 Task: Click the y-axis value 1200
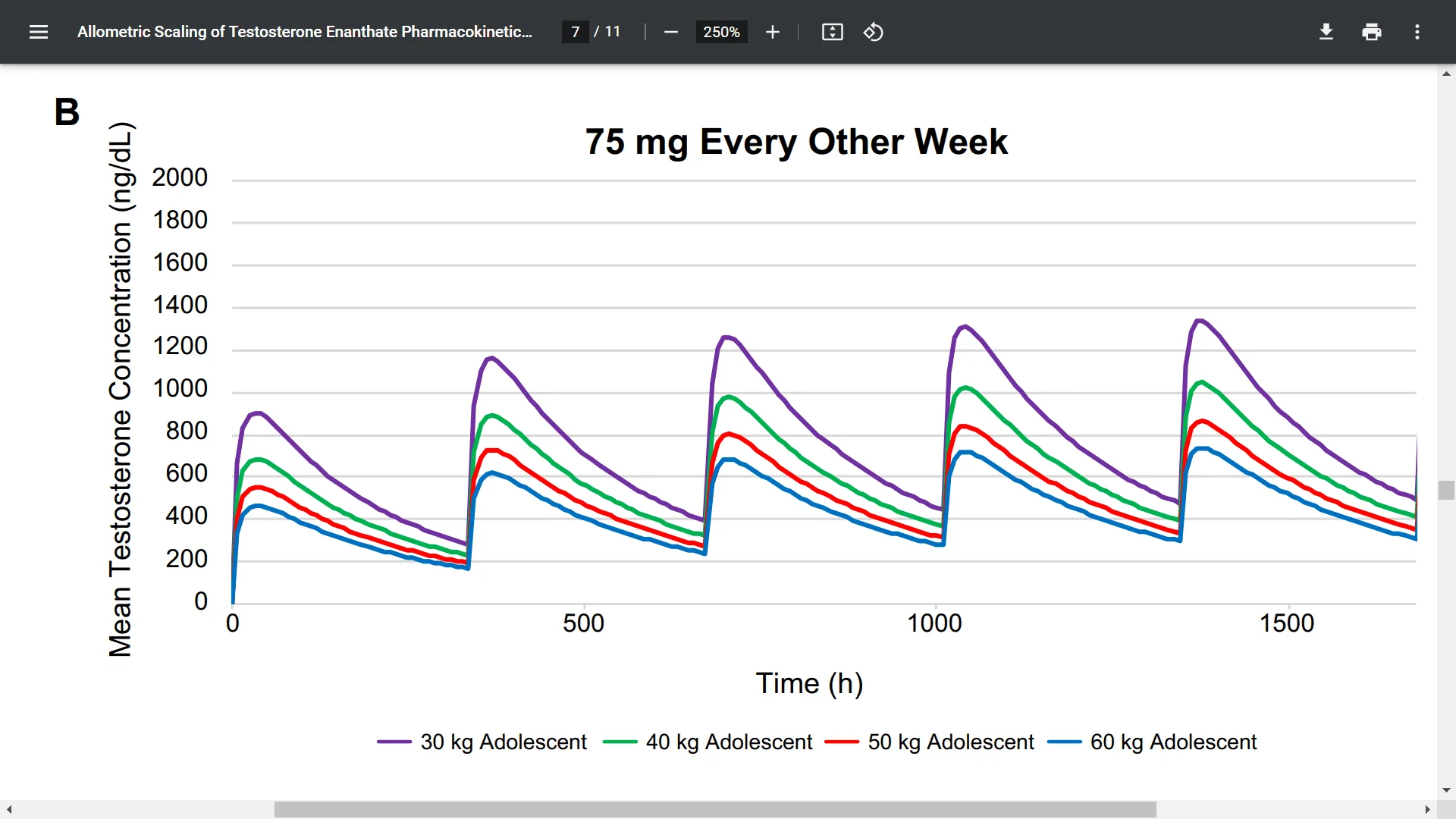pos(180,346)
